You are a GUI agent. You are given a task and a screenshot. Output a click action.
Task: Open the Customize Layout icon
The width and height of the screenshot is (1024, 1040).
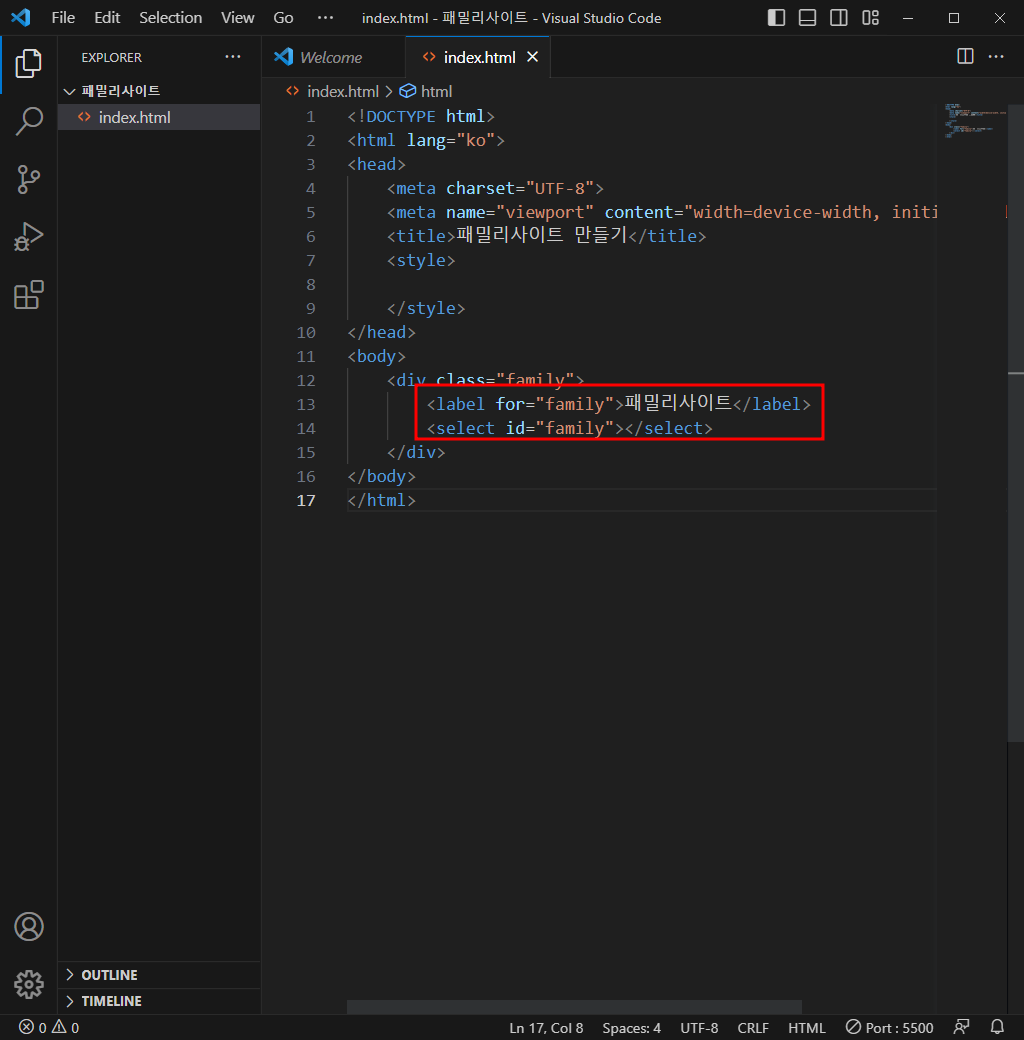[x=870, y=18]
